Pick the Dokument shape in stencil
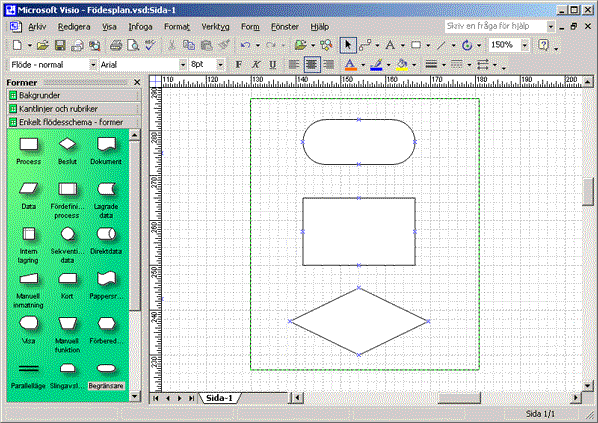 (106, 151)
